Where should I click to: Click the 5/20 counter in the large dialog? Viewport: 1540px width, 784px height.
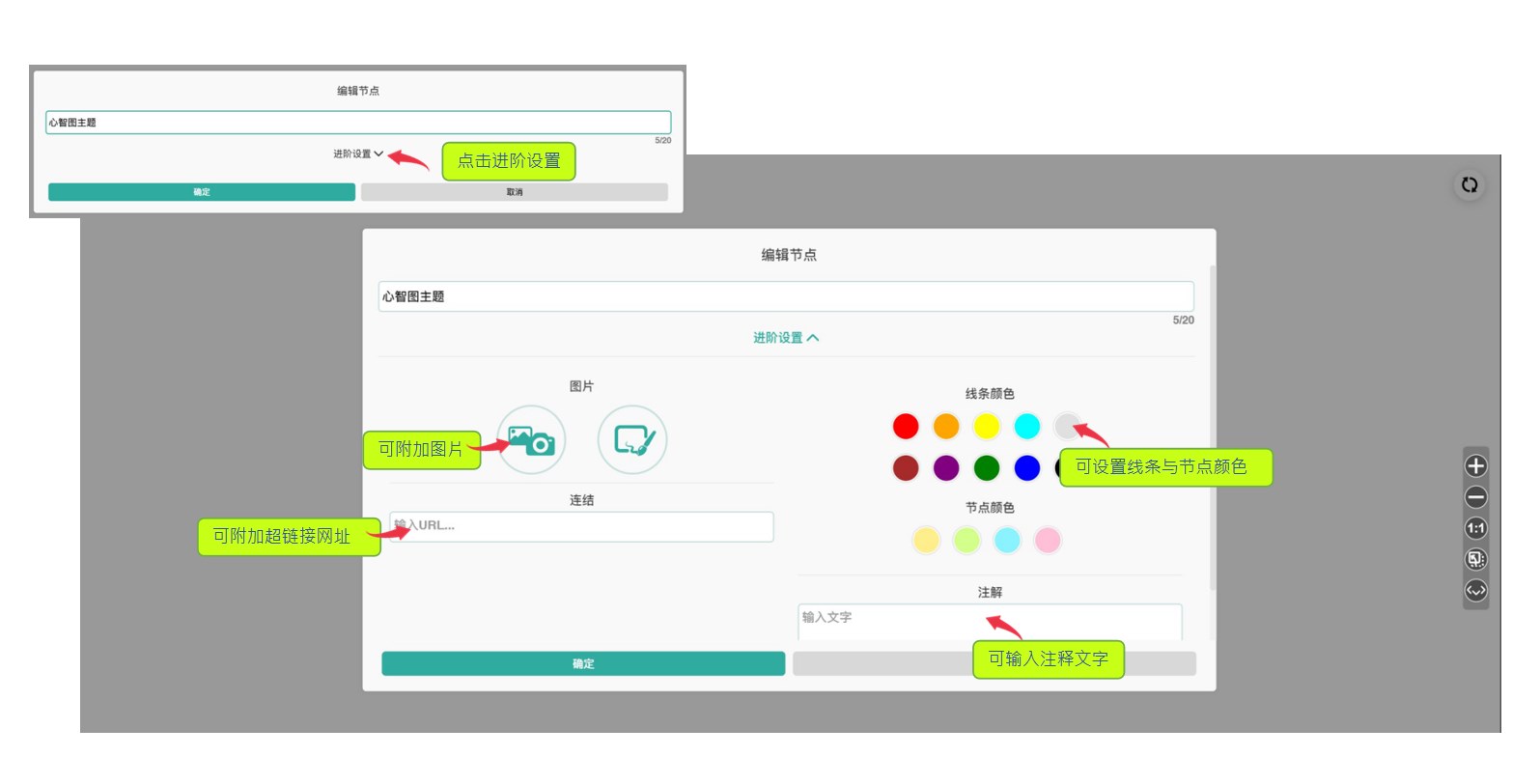tap(1183, 321)
